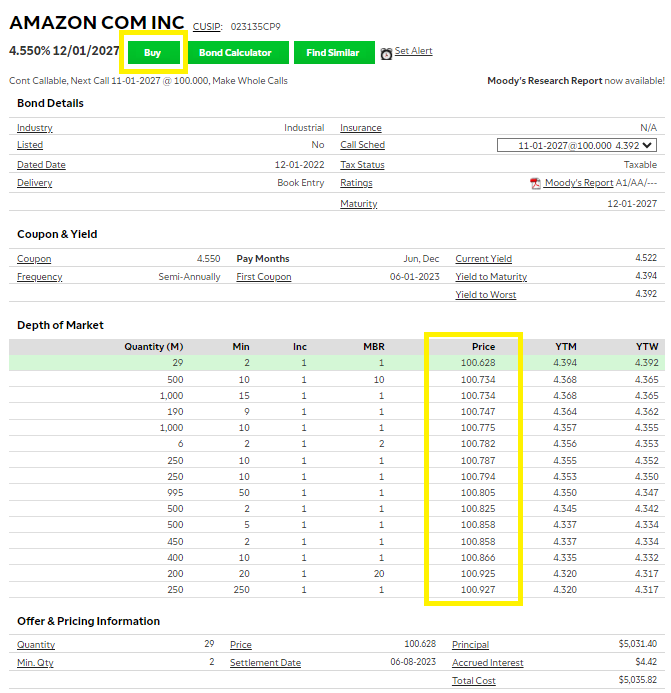Click the Find Similar button
Viewport: 671px width, 693px height.
tap(334, 53)
